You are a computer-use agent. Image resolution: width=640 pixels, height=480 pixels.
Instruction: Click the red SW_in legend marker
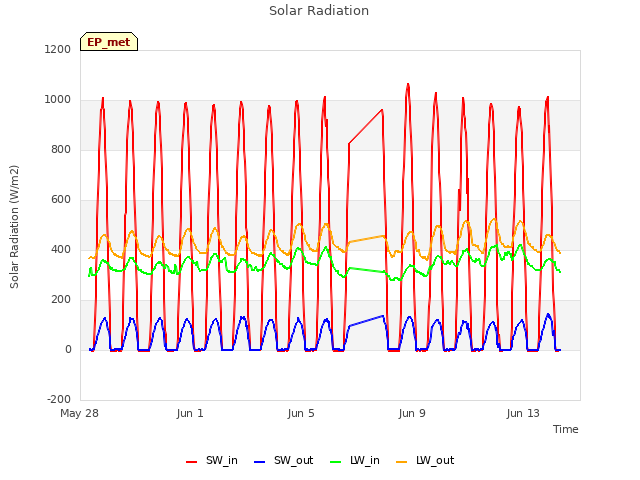pos(191,462)
